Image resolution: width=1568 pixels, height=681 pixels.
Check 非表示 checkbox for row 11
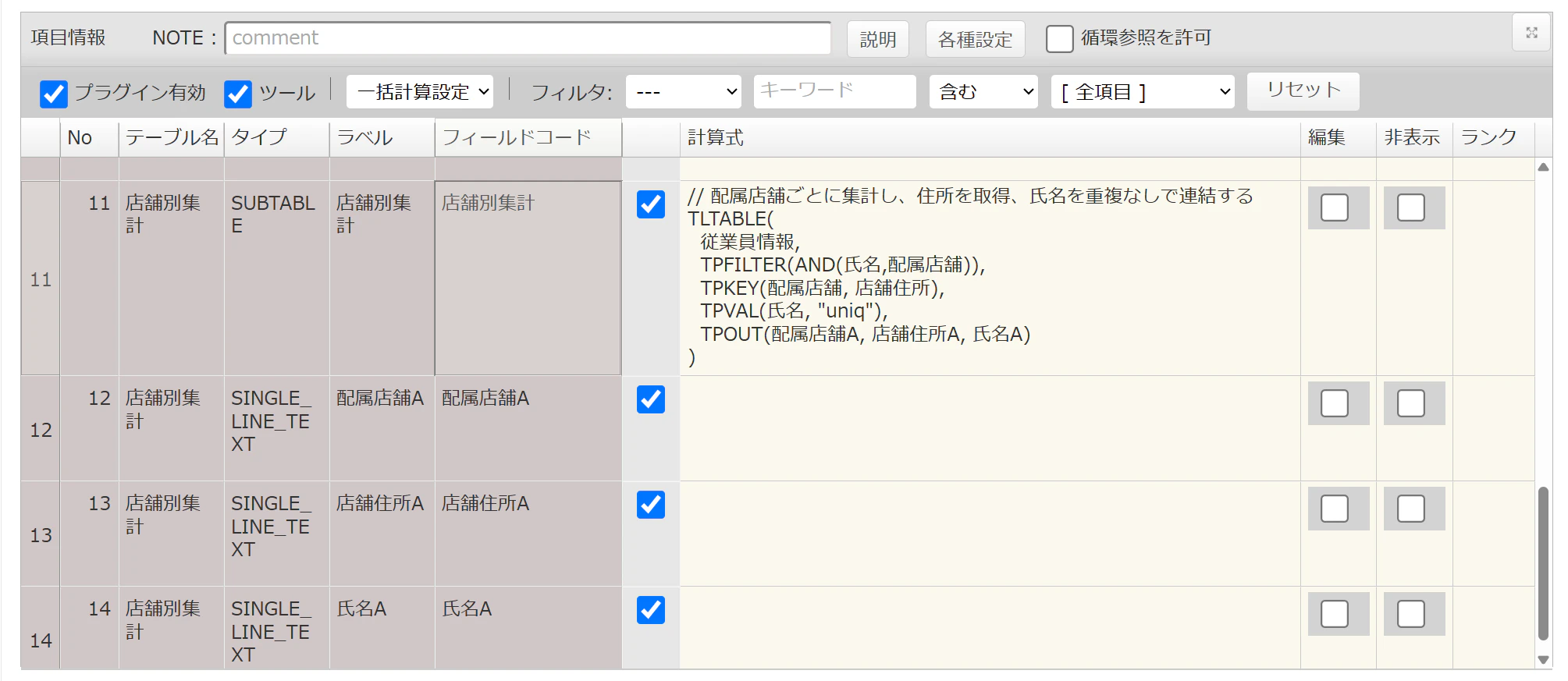(1411, 207)
